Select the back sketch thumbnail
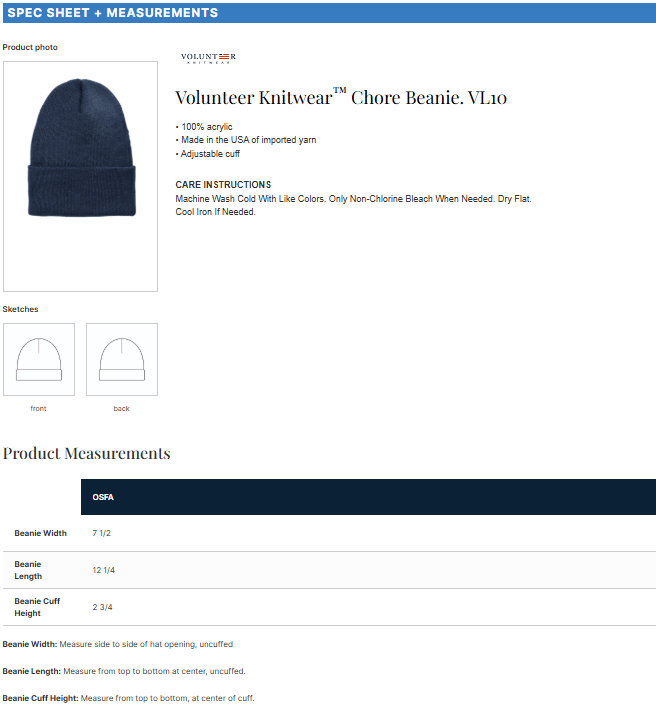 tap(122, 359)
